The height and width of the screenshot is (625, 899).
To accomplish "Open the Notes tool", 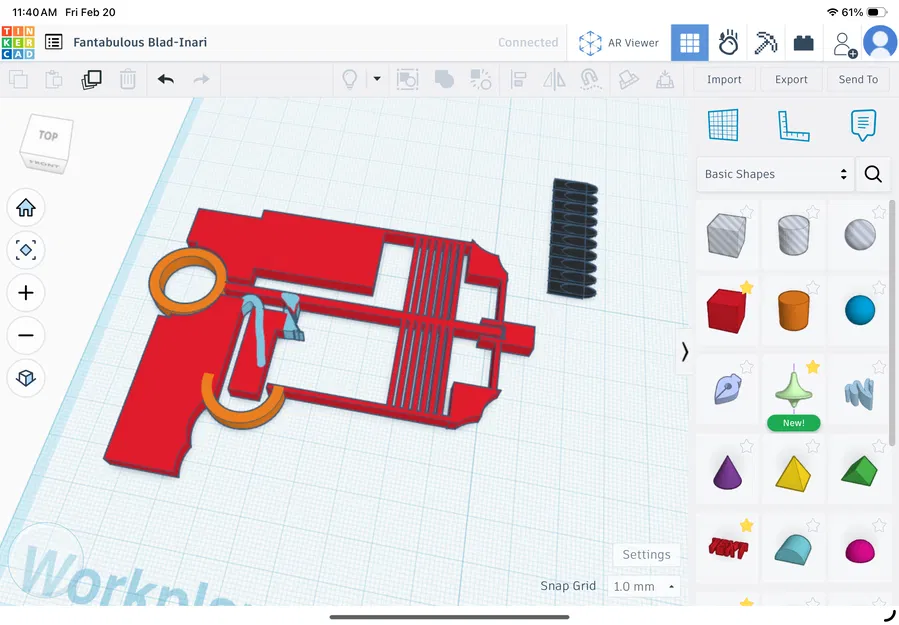I will 862,125.
